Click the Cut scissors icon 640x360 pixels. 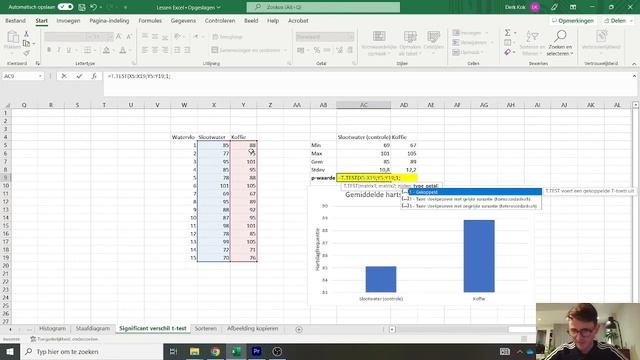27,34
